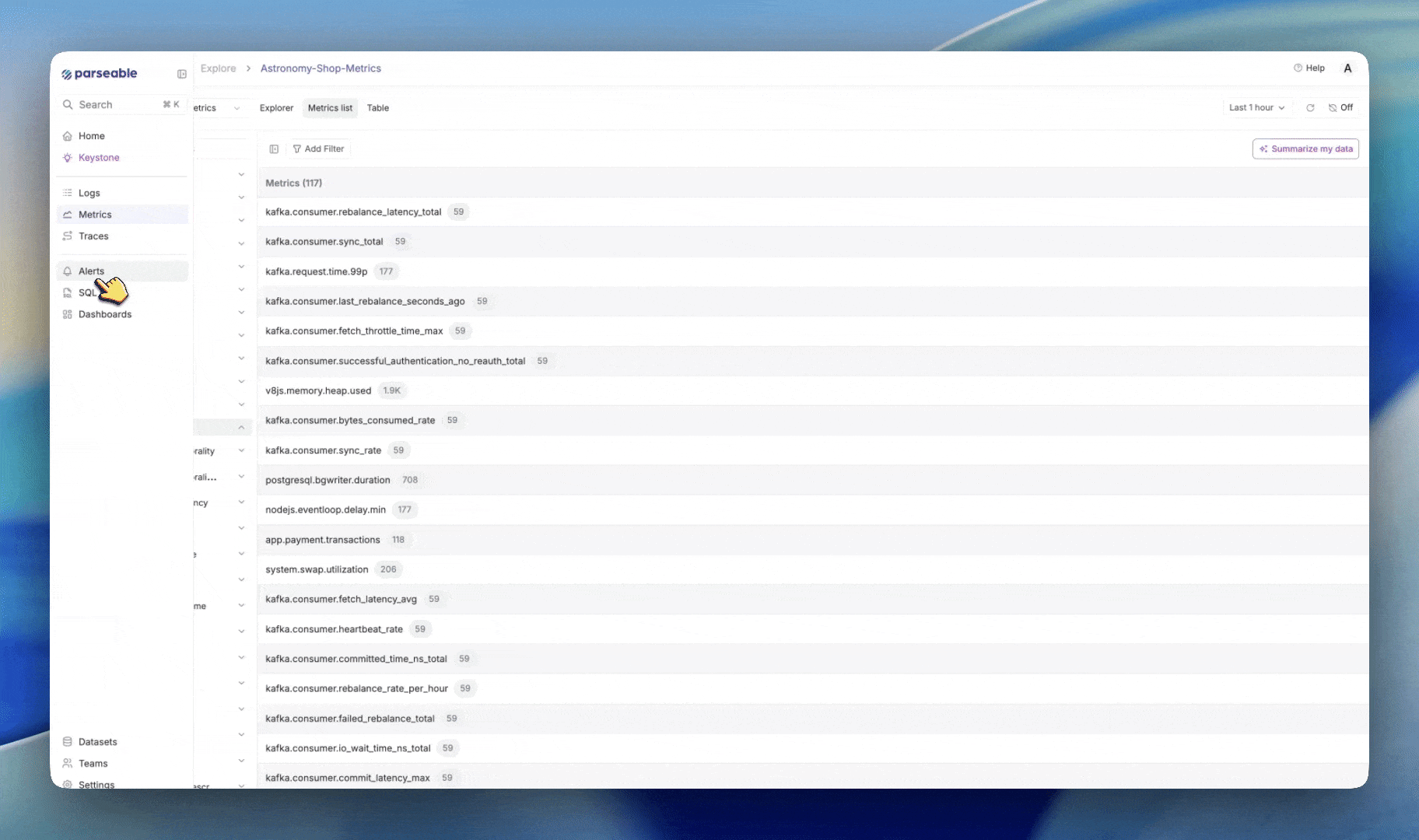The height and width of the screenshot is (840, 1419).
Task: Go to Dashboards in the sidebar
Action: tap(104, 315)
